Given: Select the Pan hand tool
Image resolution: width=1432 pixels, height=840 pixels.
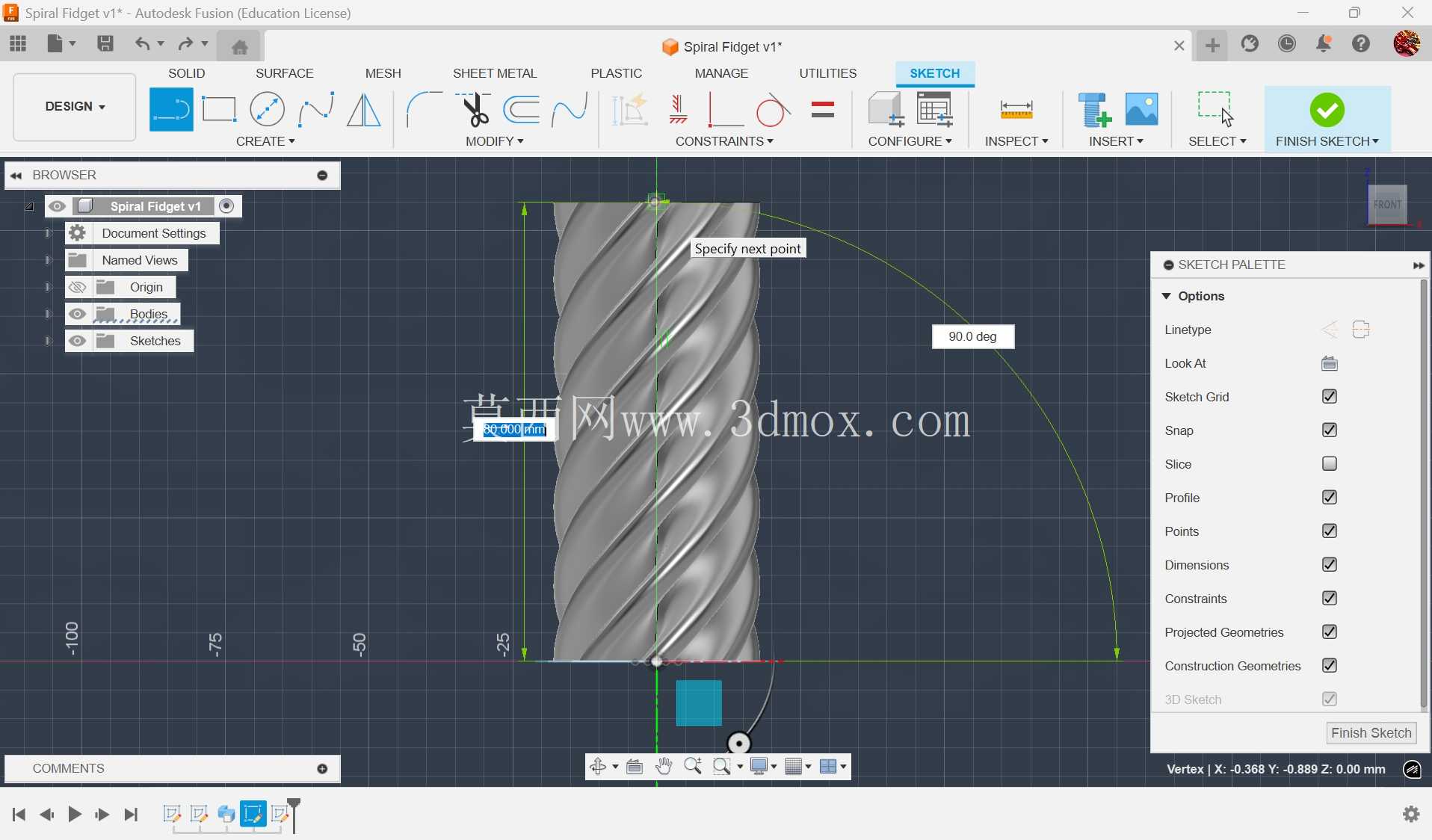Looking at the screenshot, I should coord(664,767).
